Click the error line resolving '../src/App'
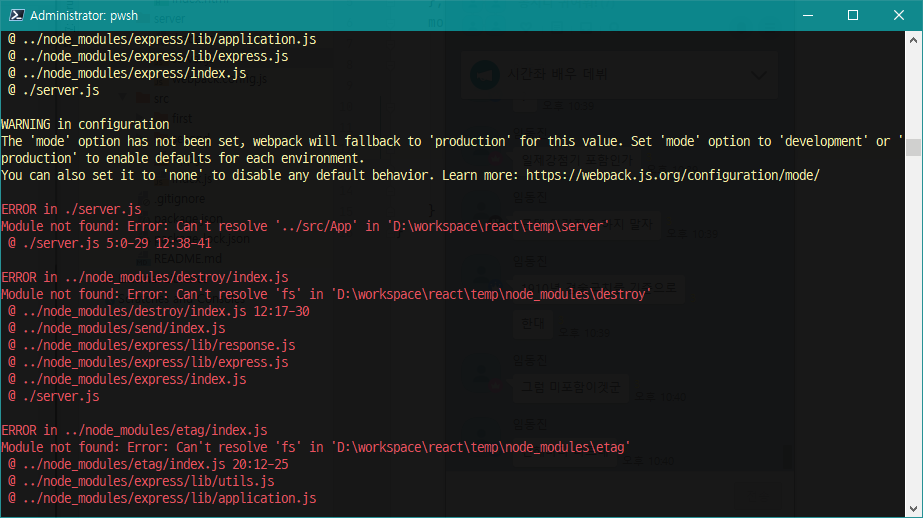The width and height of the screenshot is (923, 518). point(306,226)
